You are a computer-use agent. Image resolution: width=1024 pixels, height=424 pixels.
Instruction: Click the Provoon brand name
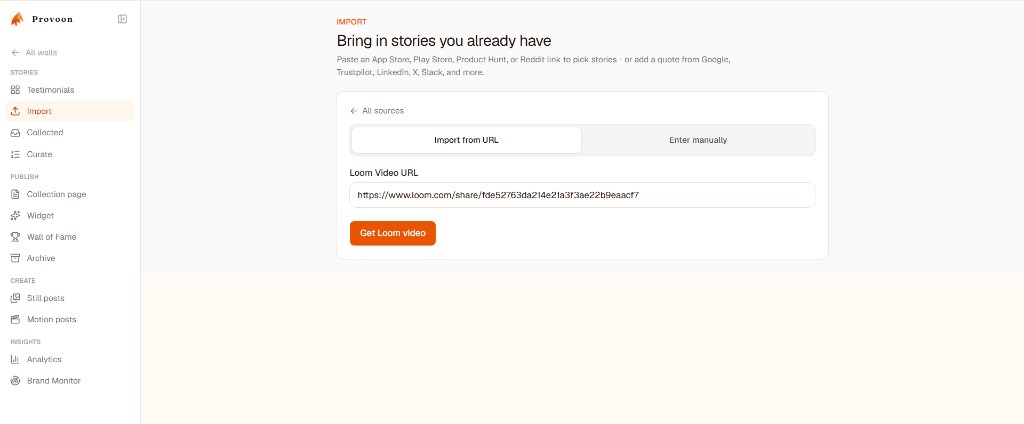click(52, 19)
